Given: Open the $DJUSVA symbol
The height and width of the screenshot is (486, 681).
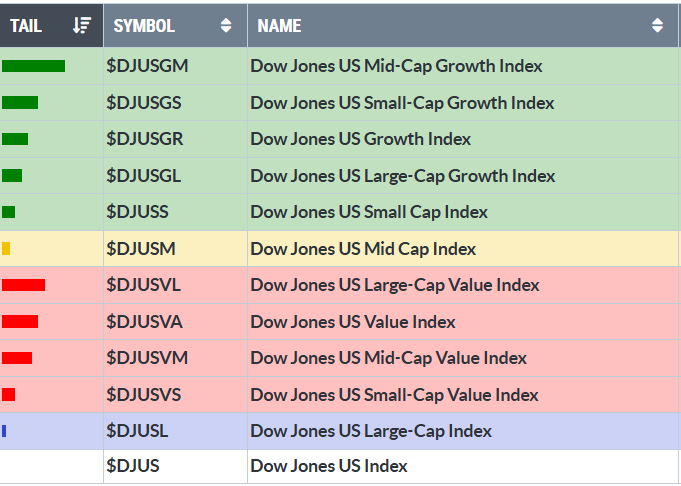Looking at the screenshot, I should (143, 322).
